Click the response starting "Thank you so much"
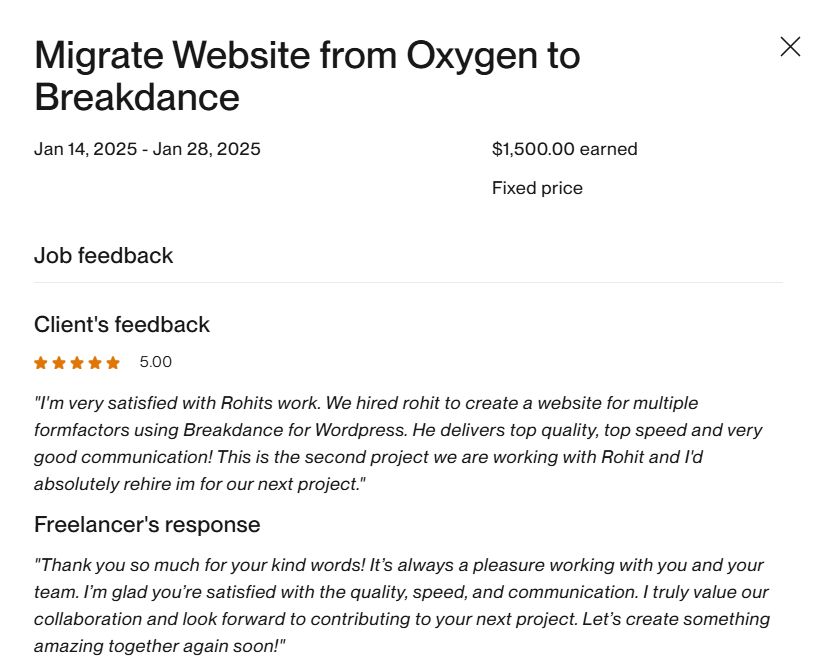Image resolution: width=817 pixels, height=664 pixels. (402, 606)
